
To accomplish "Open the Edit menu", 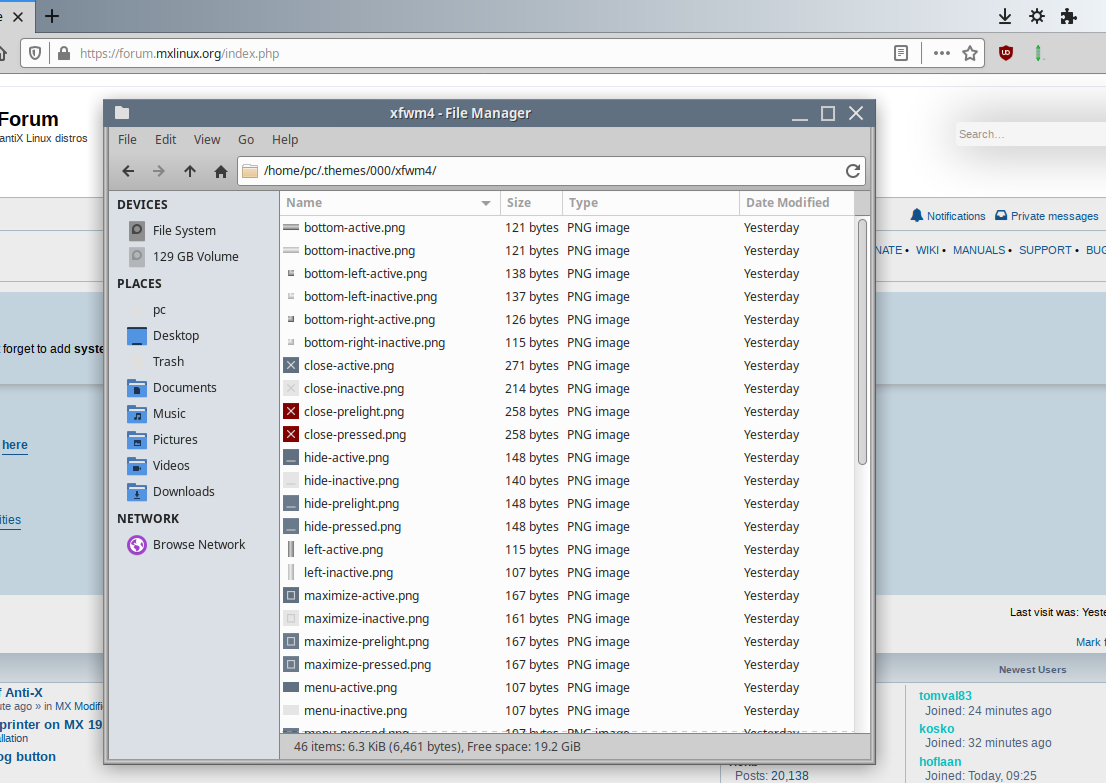I will click(165, 140).
